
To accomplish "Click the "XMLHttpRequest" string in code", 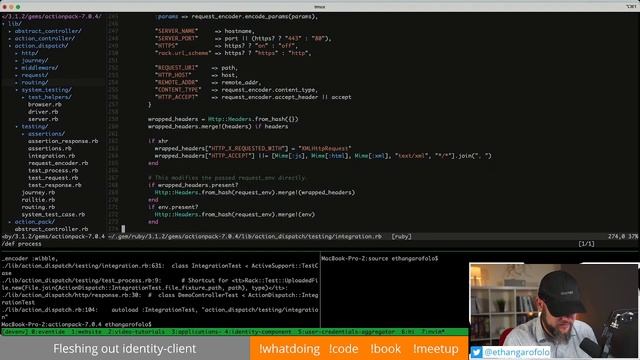I will pyautogui.click(x=324, y=149).
